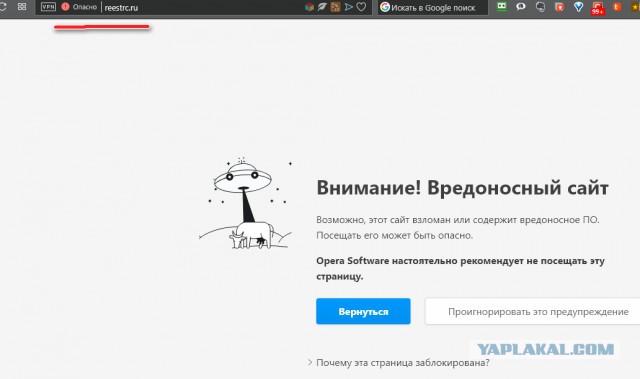This screenshot has width=640, height=379.
Task: Open the Speed Dial start page grid
Action: 22,7
